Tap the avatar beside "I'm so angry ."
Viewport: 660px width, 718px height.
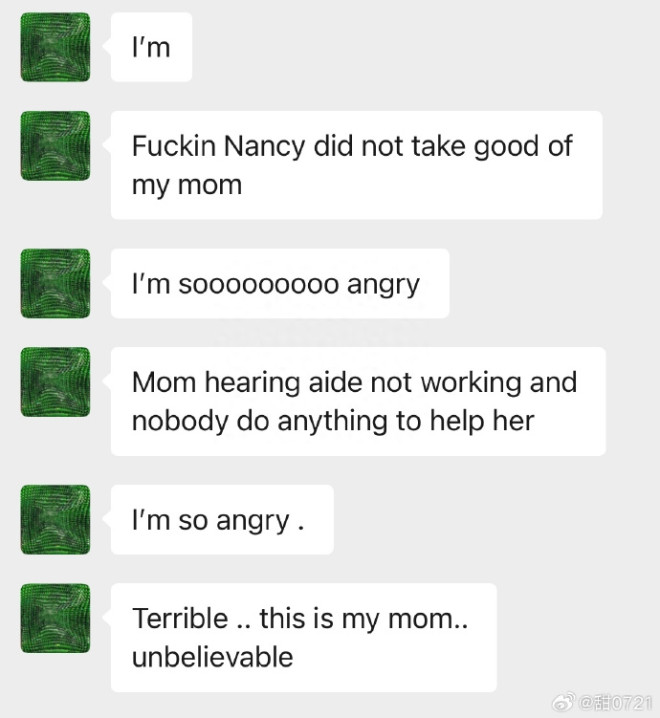[x=55, y=519]
